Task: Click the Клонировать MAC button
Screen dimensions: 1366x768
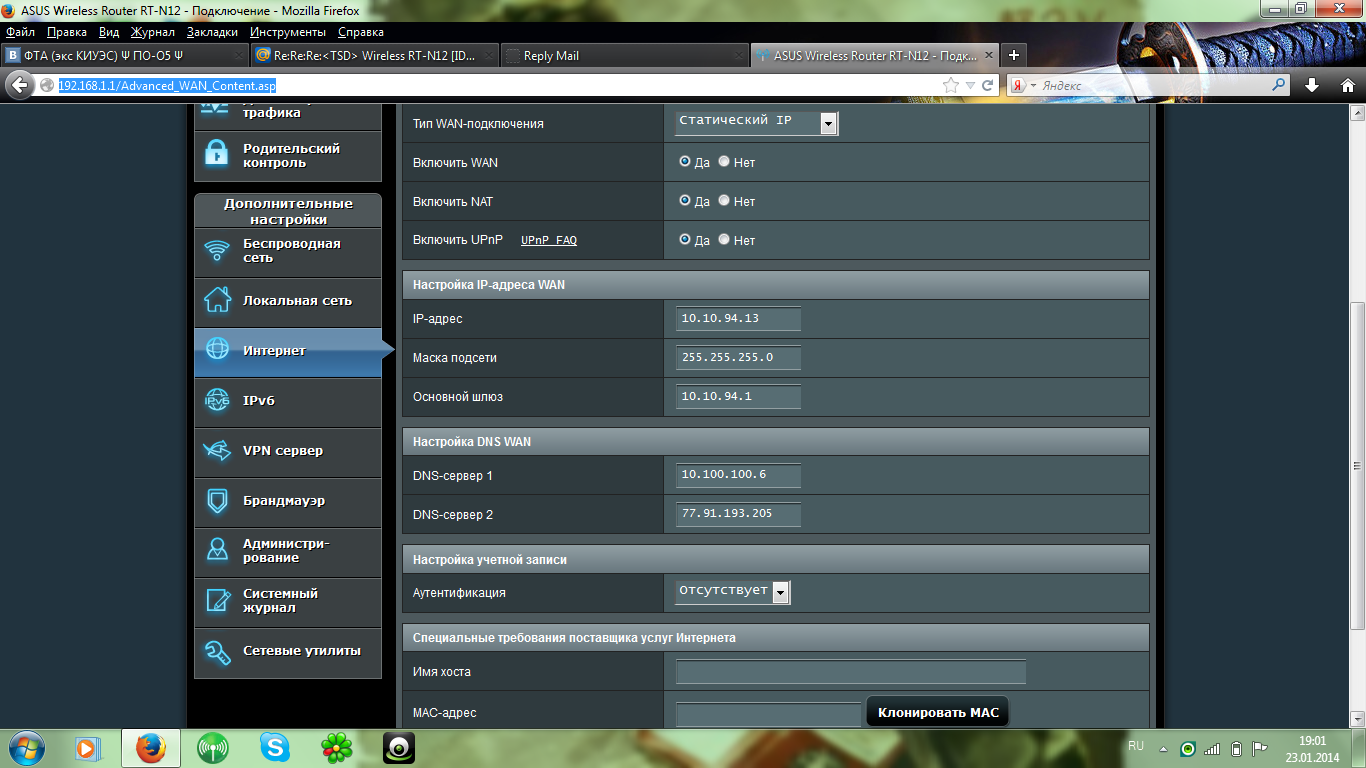Action: coord(938,713)
